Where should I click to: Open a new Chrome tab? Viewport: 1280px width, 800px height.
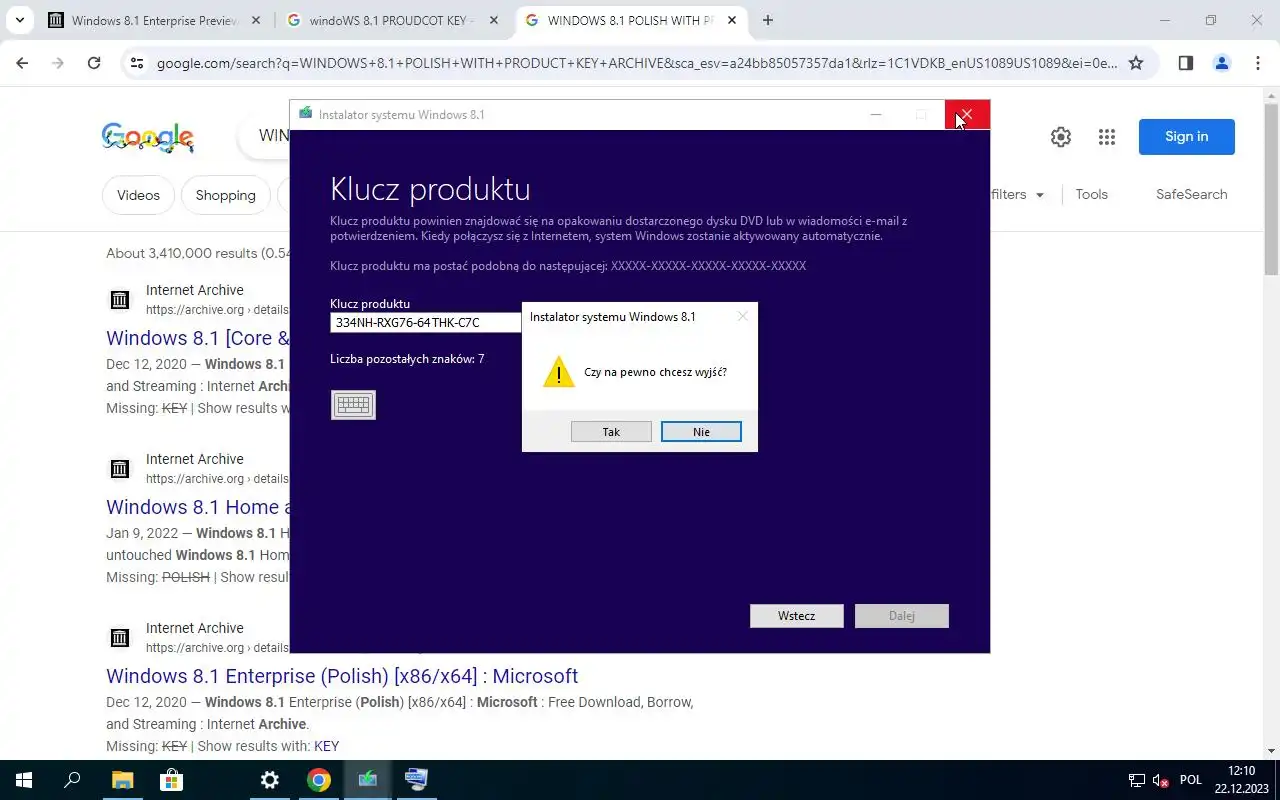768,20
